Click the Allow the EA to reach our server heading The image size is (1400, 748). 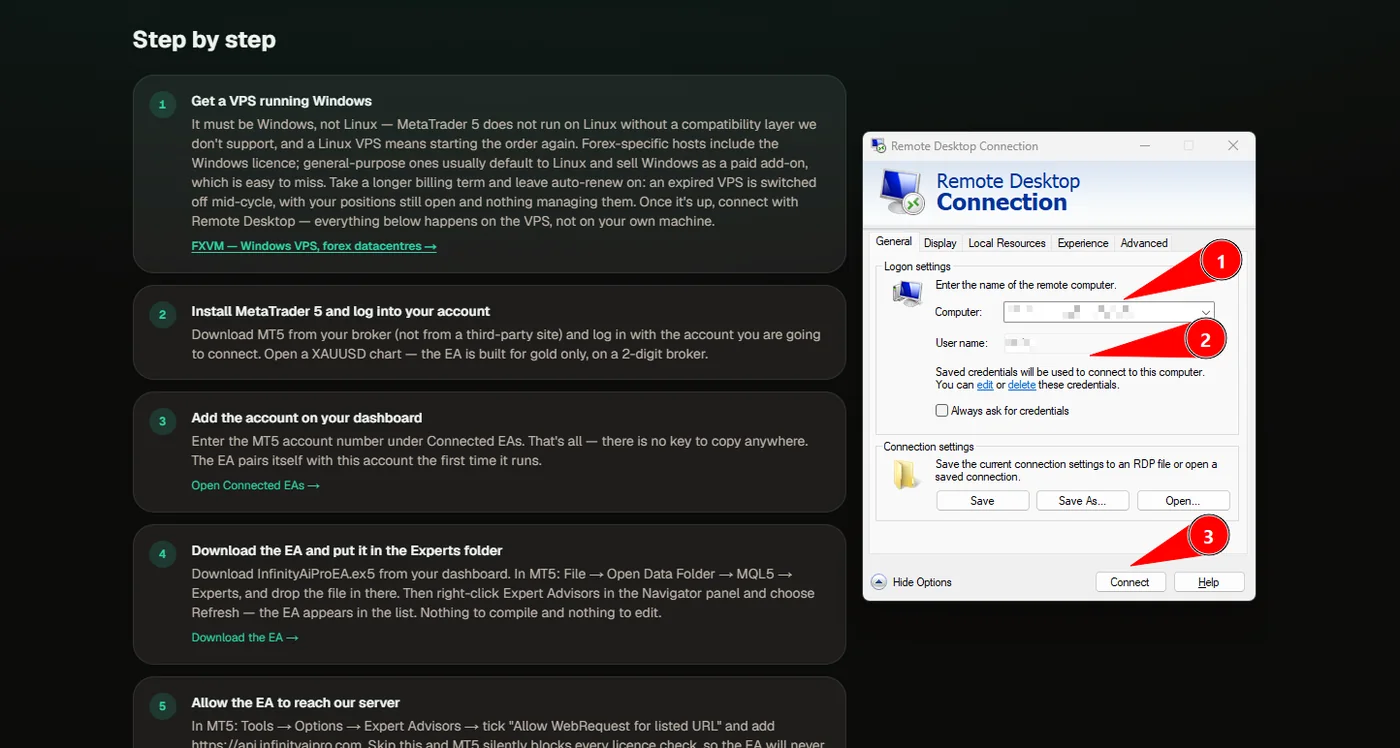point(296,703)
